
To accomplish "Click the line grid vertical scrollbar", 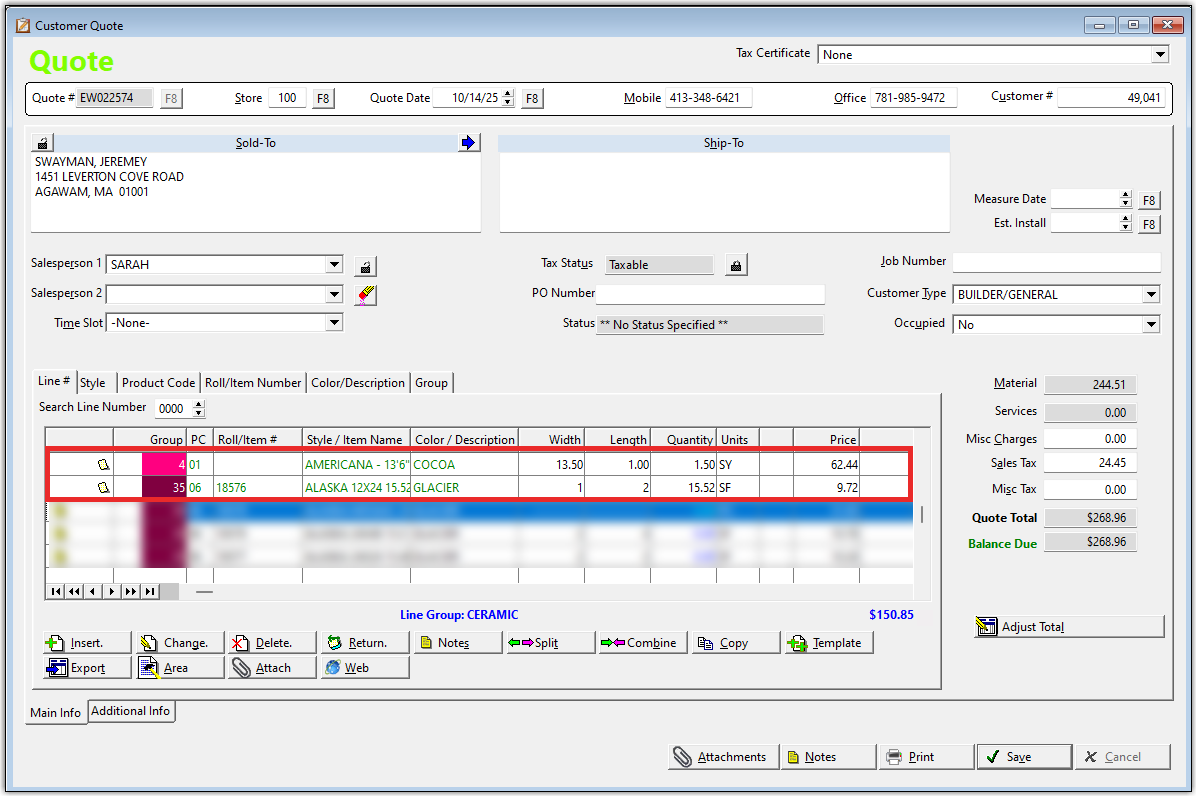I will pyautogui.click(x=921, y=513).
